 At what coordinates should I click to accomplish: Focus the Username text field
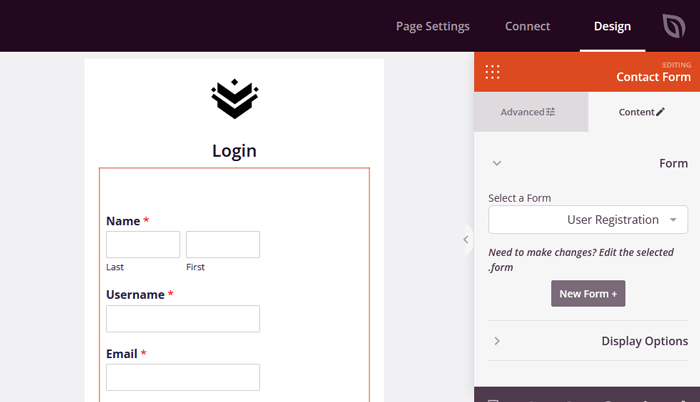tap(183, 319)
